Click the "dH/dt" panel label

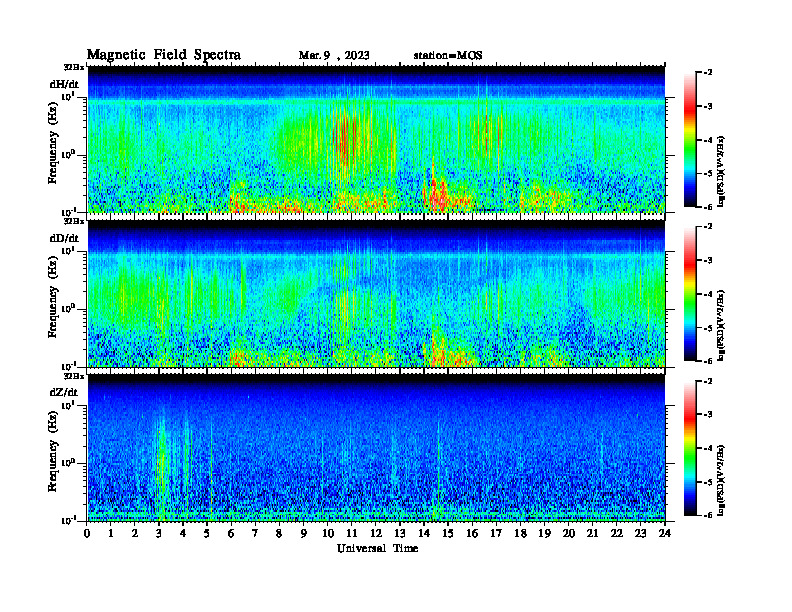point(64,84)
